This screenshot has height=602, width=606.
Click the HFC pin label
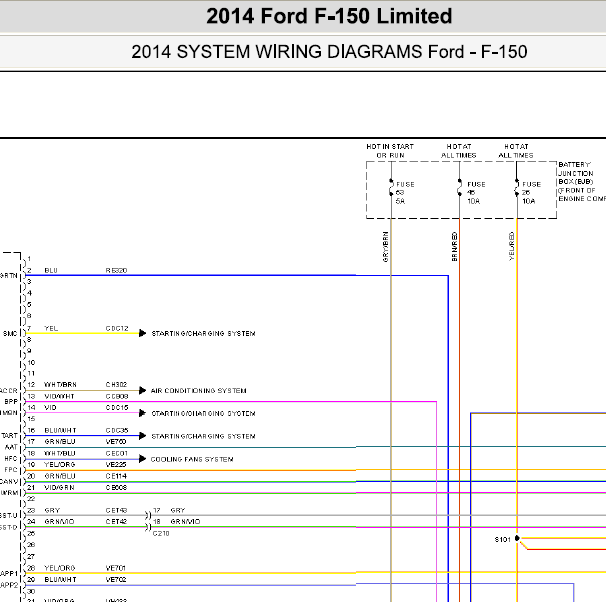(x=11, y=459)
